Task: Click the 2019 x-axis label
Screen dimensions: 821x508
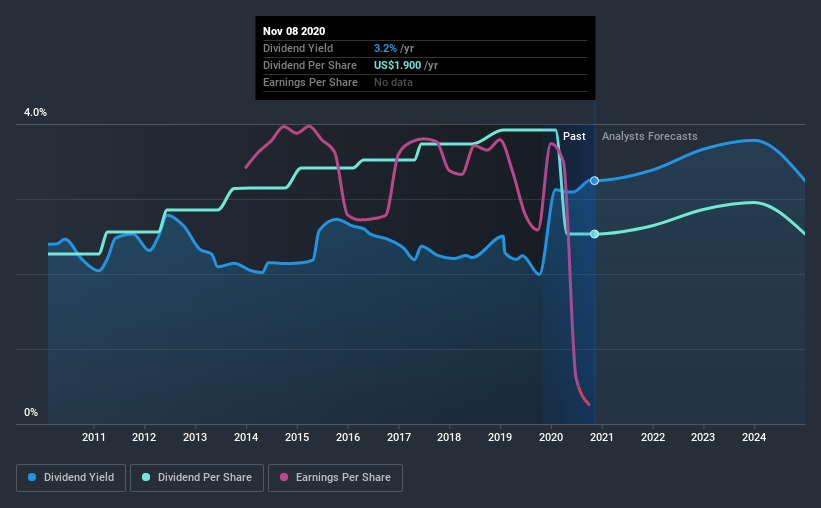Action: (500, 437)
